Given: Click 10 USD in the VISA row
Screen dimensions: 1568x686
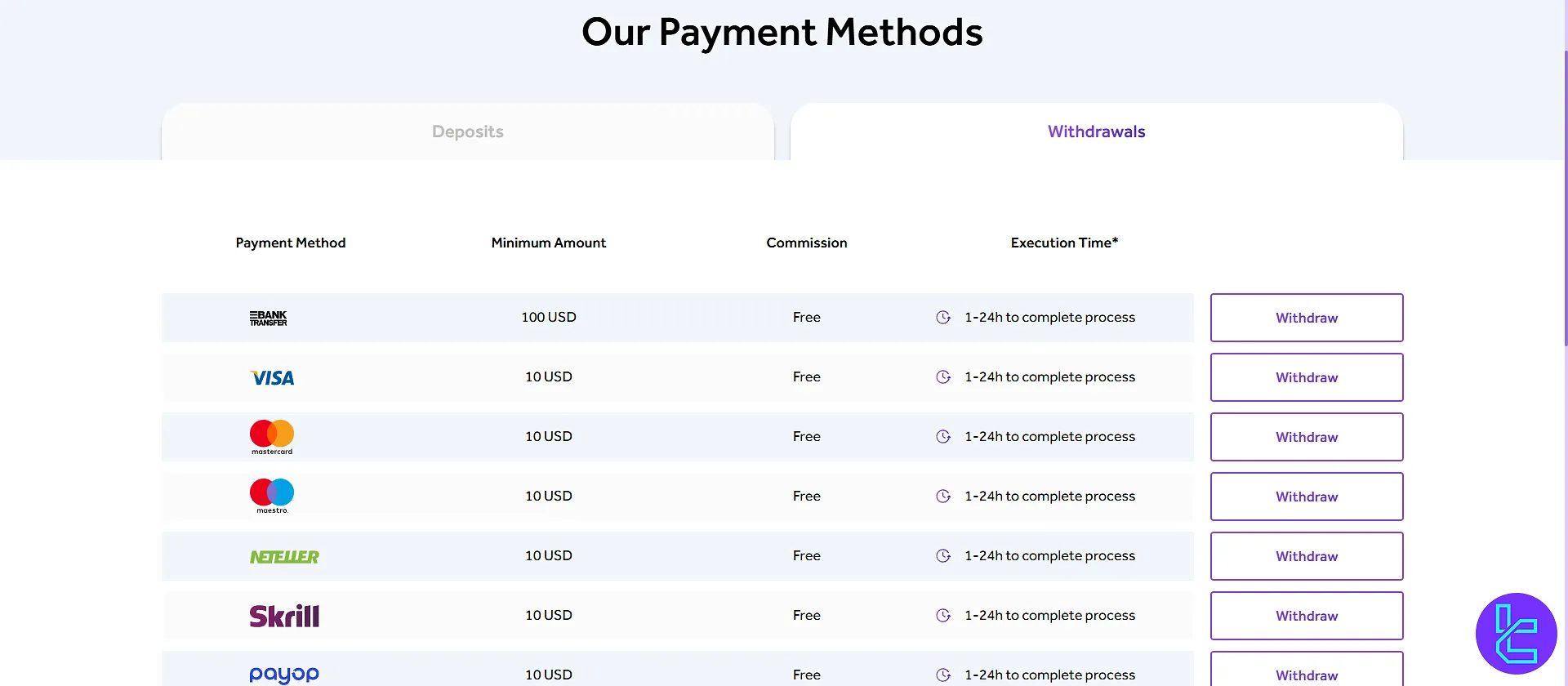Looking at the screenshot, I should coord(549,376).
